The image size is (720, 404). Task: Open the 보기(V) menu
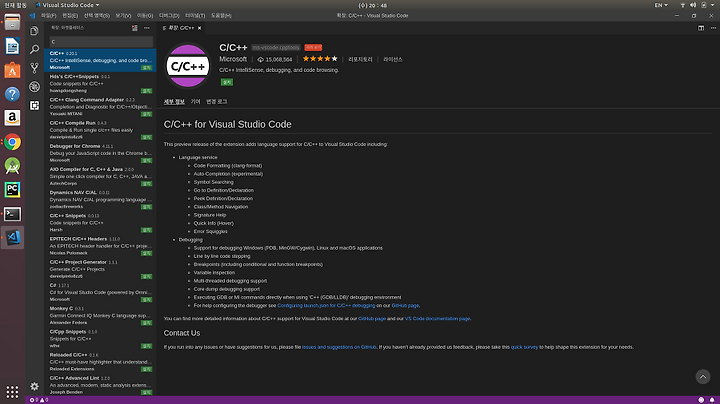(x=123, y=16)
